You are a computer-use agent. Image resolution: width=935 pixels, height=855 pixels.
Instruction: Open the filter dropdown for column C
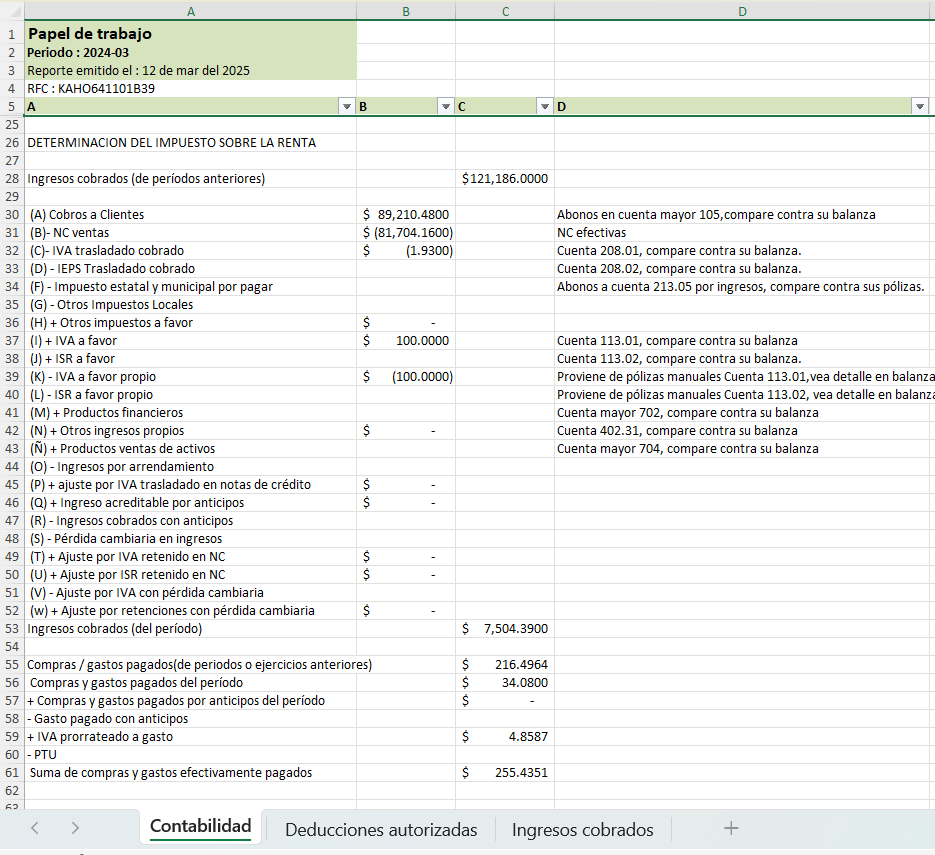click(544, 107)
